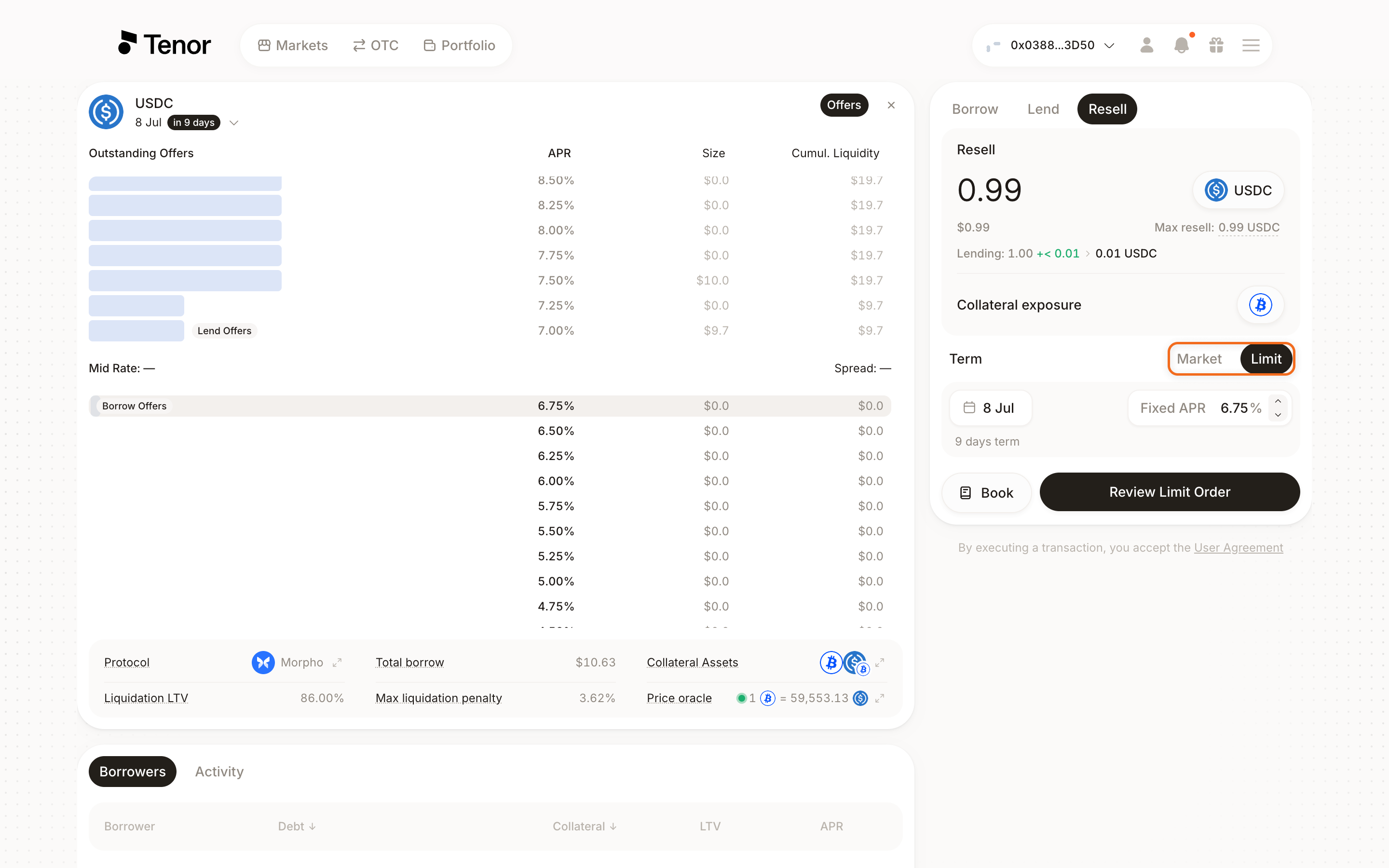Screen dimensions: 1389x868
Task: Open the USDC token selector
Action: 1238,190
